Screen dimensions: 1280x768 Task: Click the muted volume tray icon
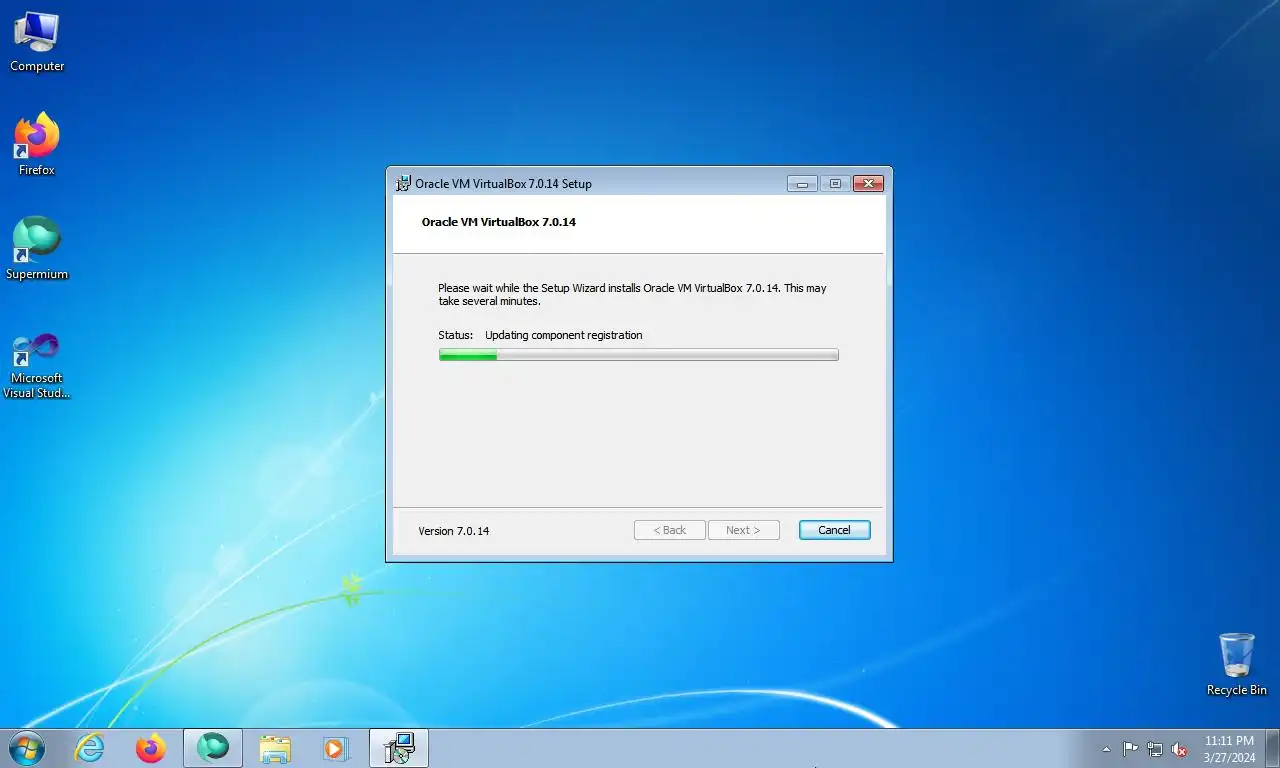point(1179,749)
